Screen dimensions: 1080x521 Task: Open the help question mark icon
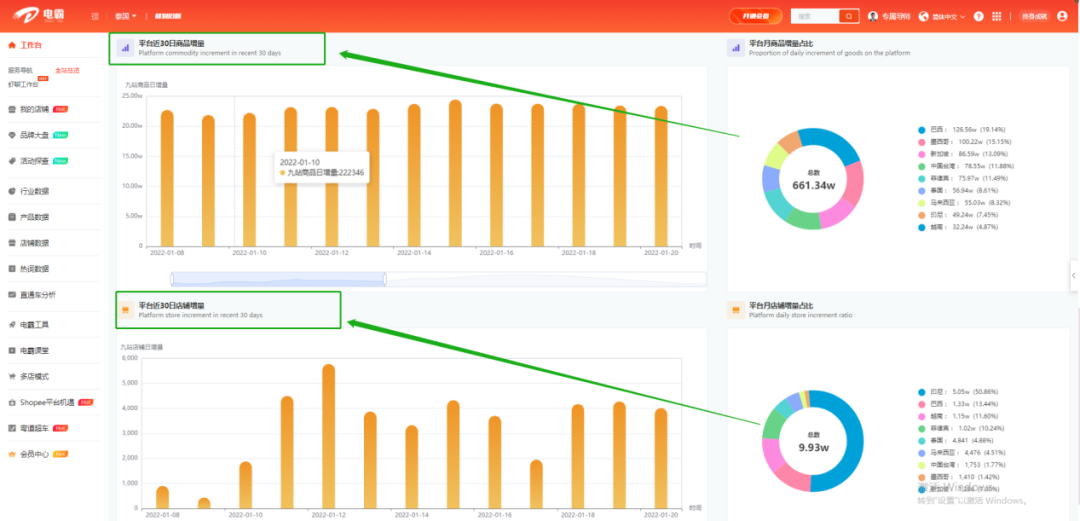coord(978,16)
